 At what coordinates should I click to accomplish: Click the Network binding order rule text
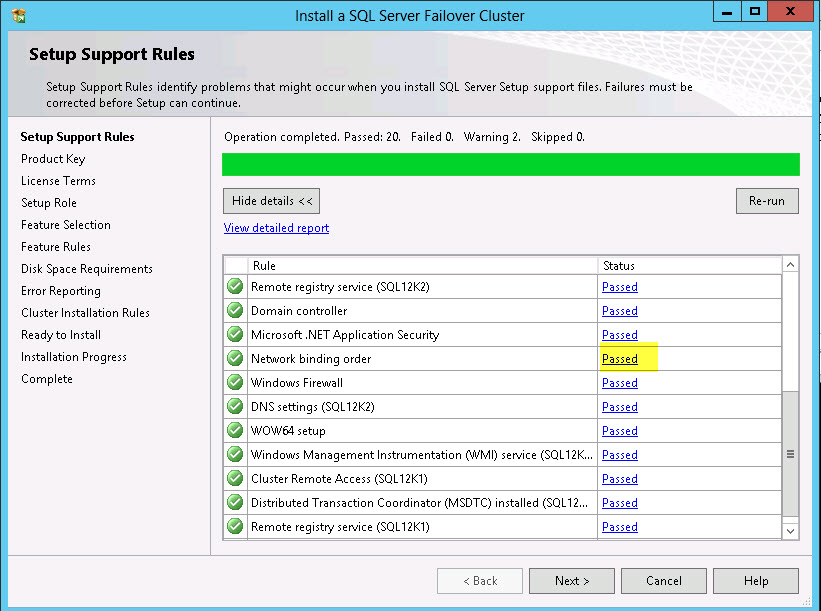[311, 359]
